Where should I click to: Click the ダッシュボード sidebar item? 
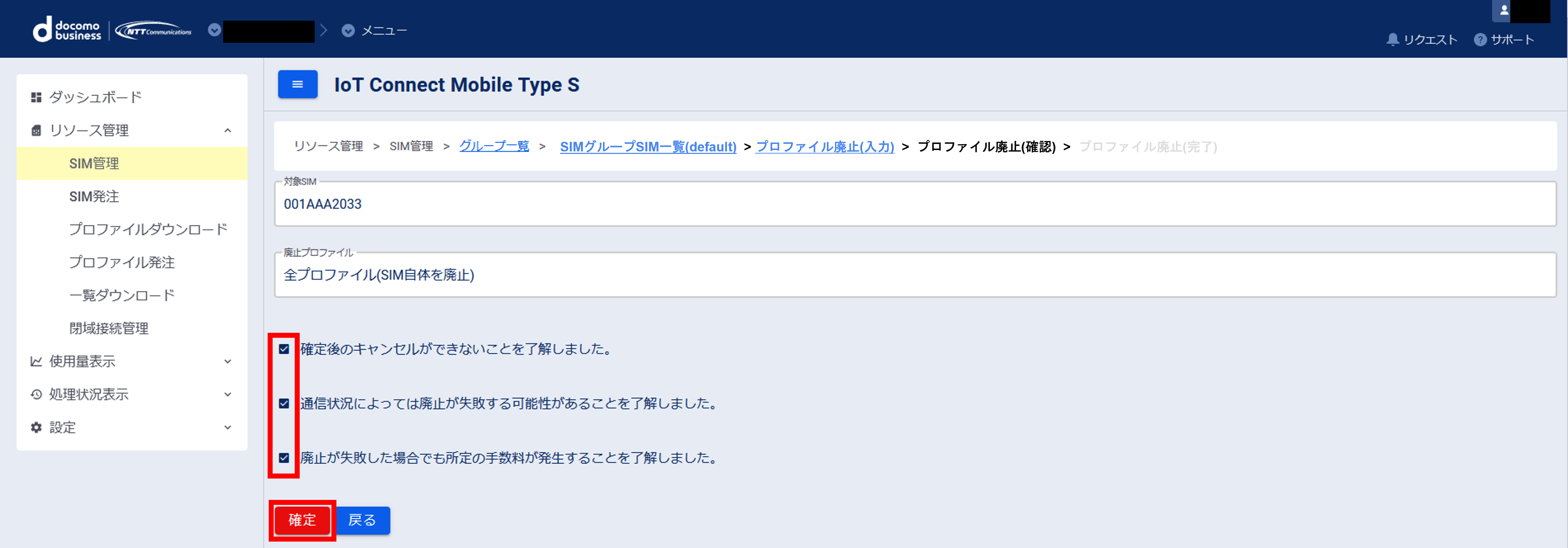(95, 97)
